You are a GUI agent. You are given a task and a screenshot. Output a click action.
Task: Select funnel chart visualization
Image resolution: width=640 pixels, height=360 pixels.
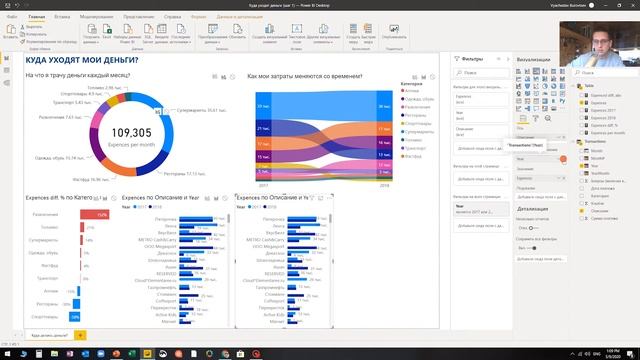(527, 86)
